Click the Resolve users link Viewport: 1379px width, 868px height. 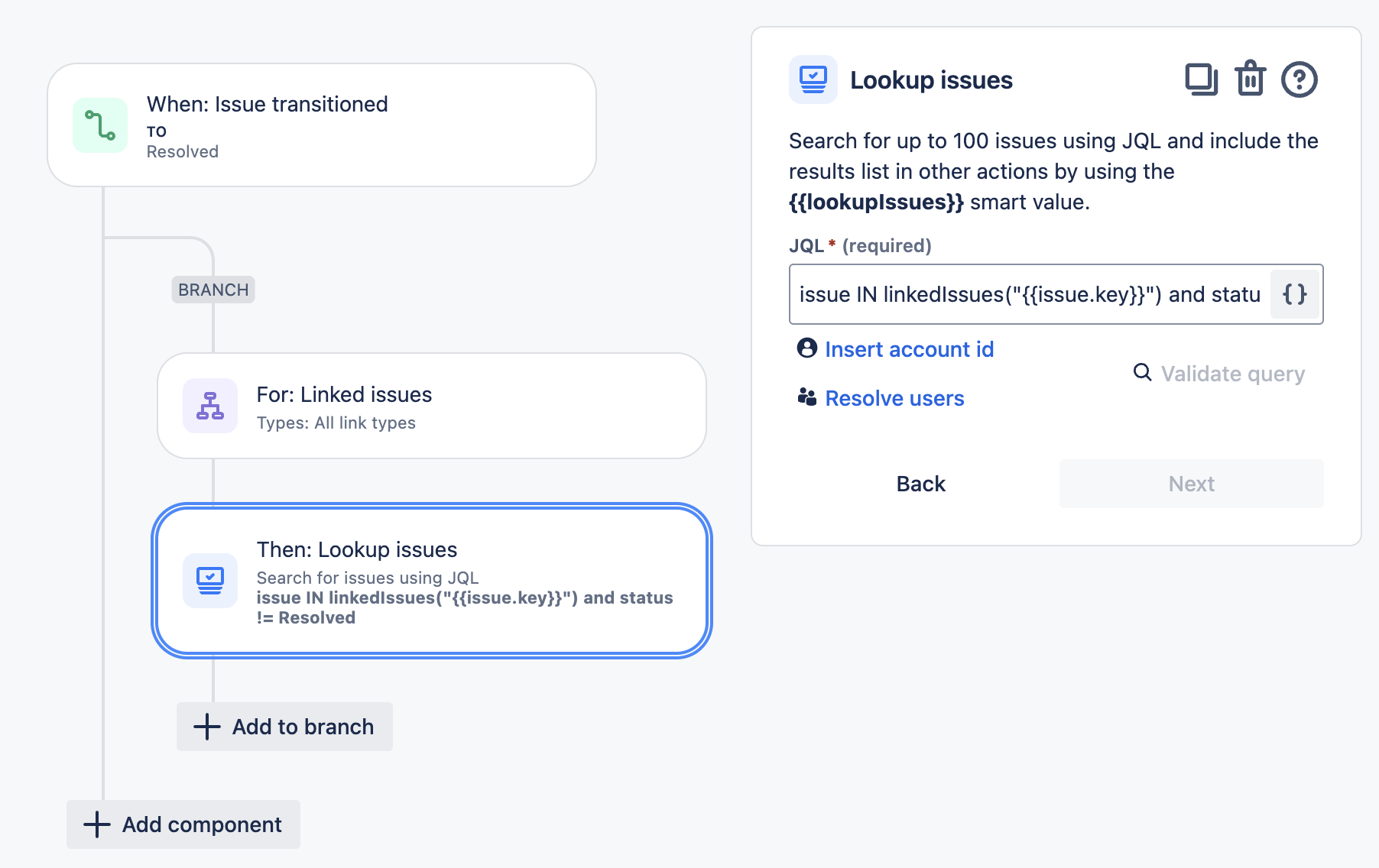[x=894, y=398]
